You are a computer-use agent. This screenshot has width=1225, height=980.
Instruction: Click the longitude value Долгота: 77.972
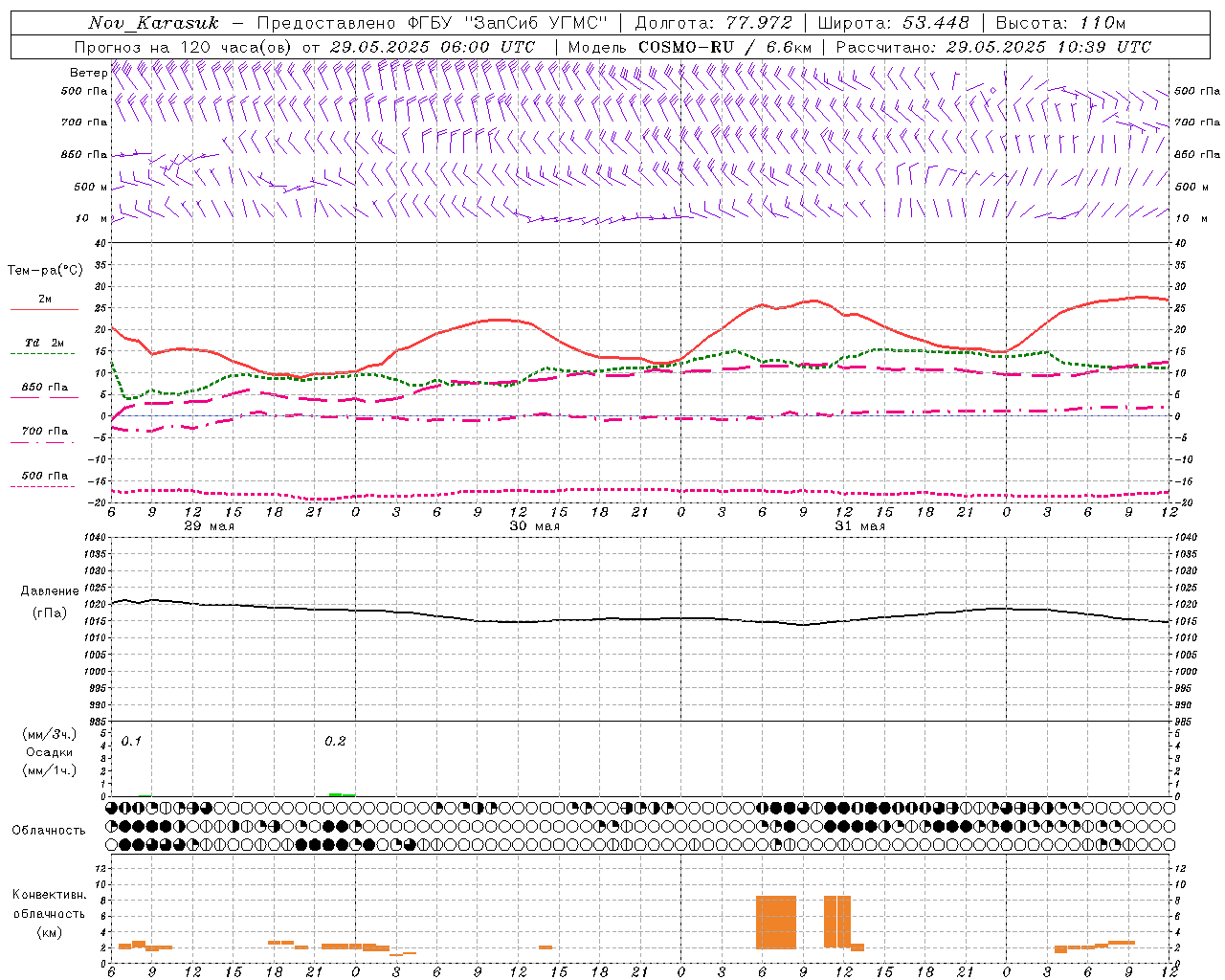[714, 22]
